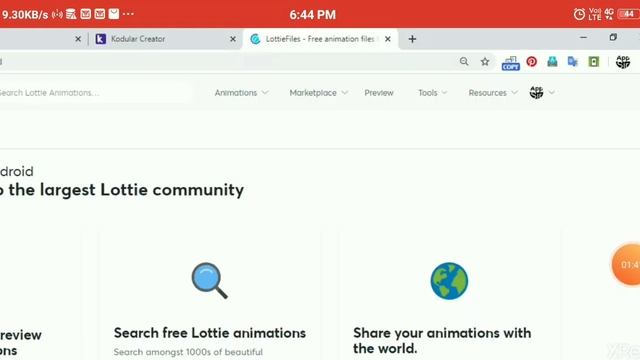Click the Pinterest extension icon
This screenshot has width=640, height=360.
pyautogui.click(x=531, y=62)
